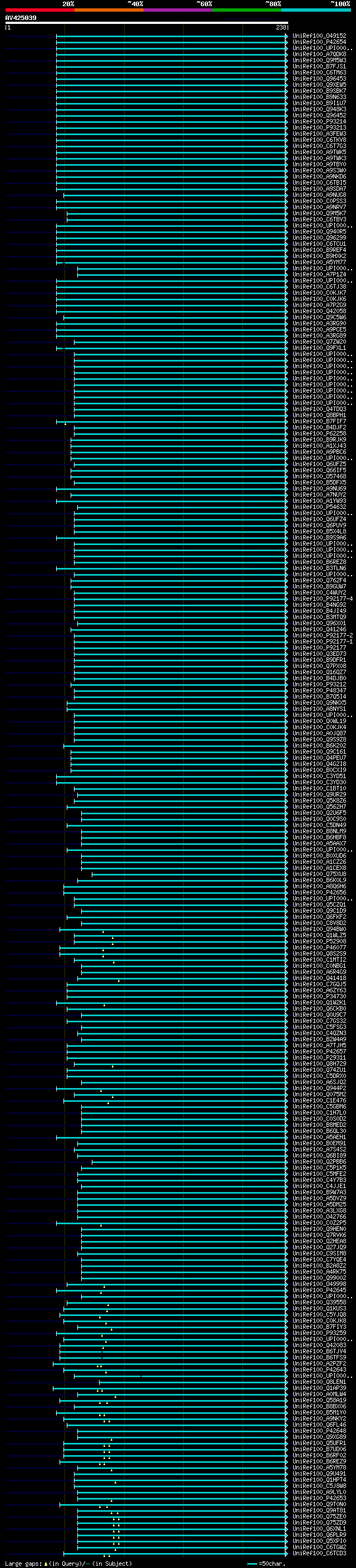Open the UniRef100_C6TM63 hit
This screenshot has height=1568, width=356.
click(319, 72)
